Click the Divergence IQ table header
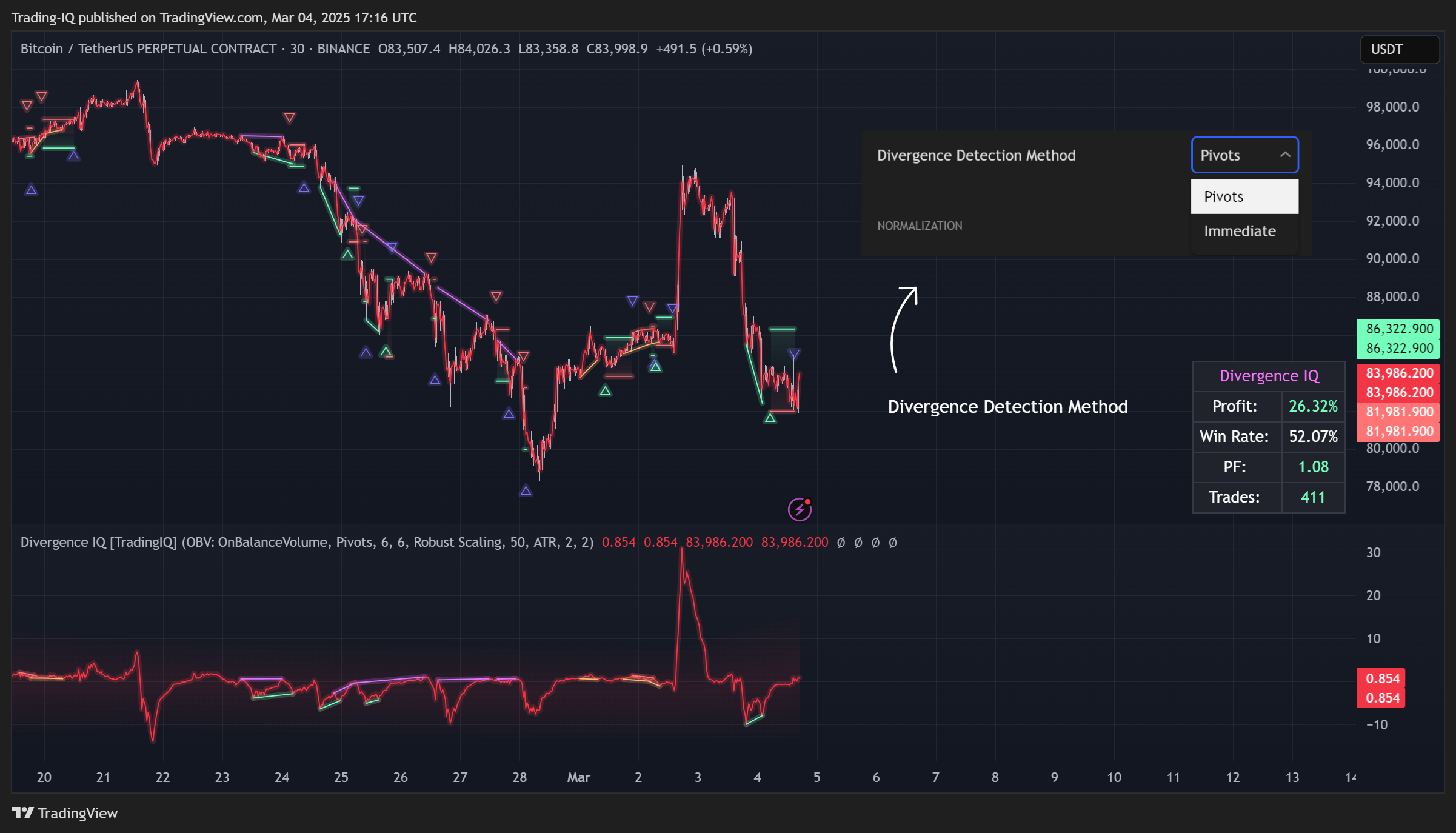The width and height of the screenshot is (1456, 833). coord(1269,376)
